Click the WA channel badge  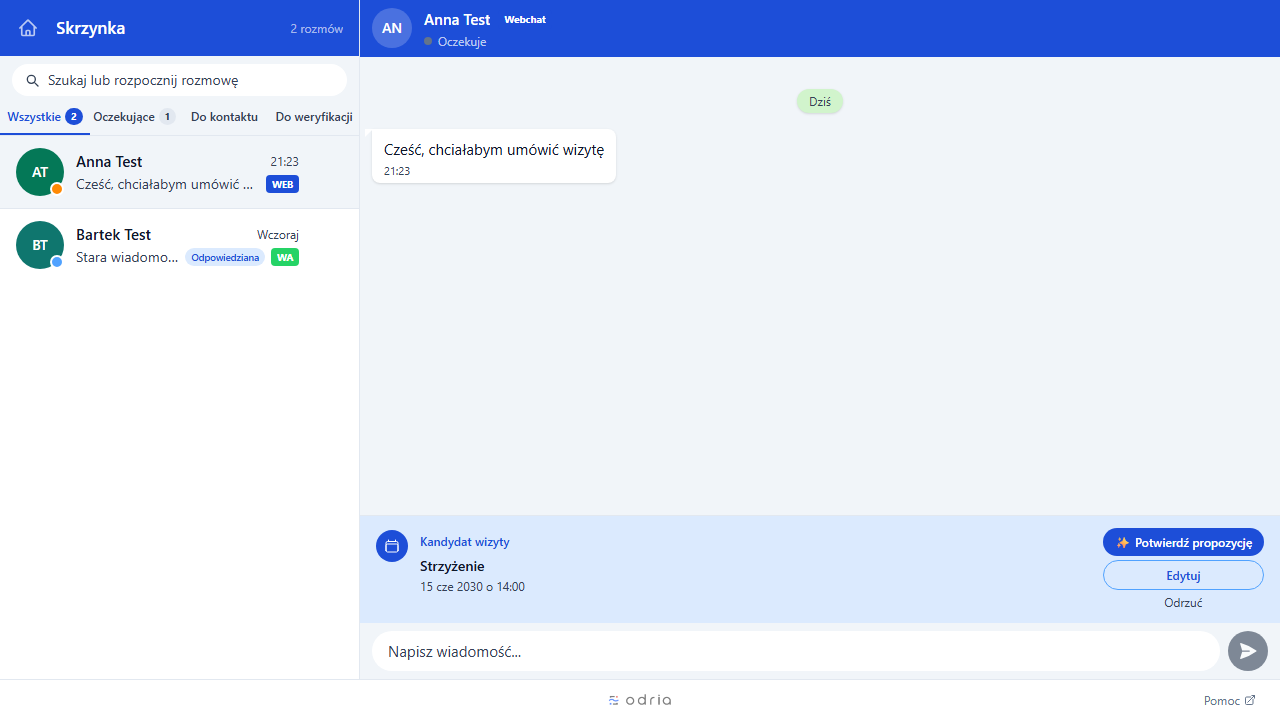(285, 257)
